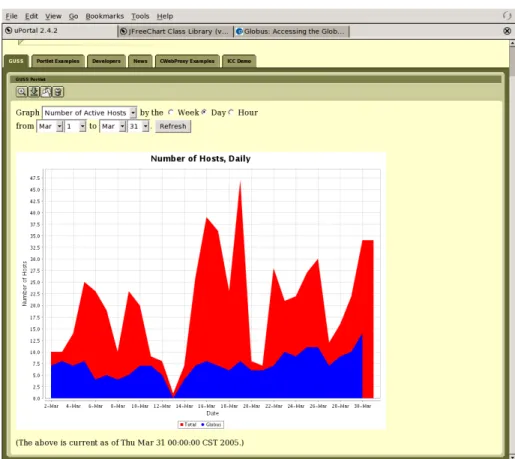Click the magnifier icon in GUSS Portlet toolbar
Image resolution: width=515 pixels, height=459 pixels.
[22, 92]
